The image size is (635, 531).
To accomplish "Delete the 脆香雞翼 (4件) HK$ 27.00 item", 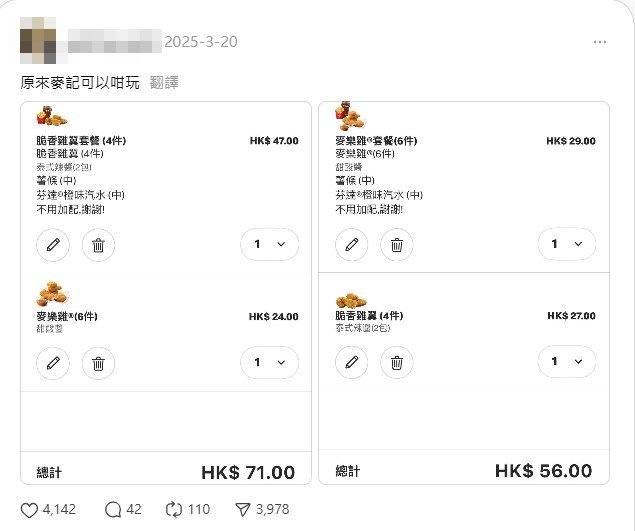I will click(396, 362).
